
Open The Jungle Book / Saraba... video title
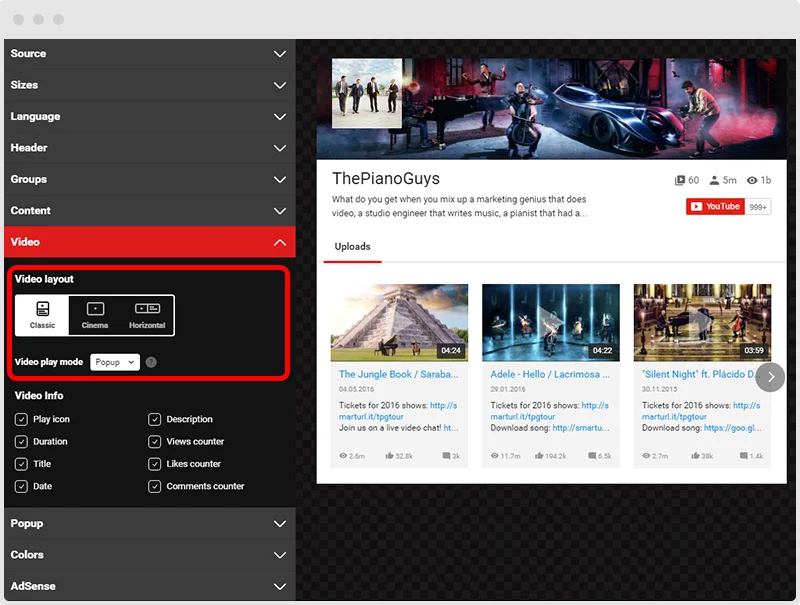pos(398,374)
